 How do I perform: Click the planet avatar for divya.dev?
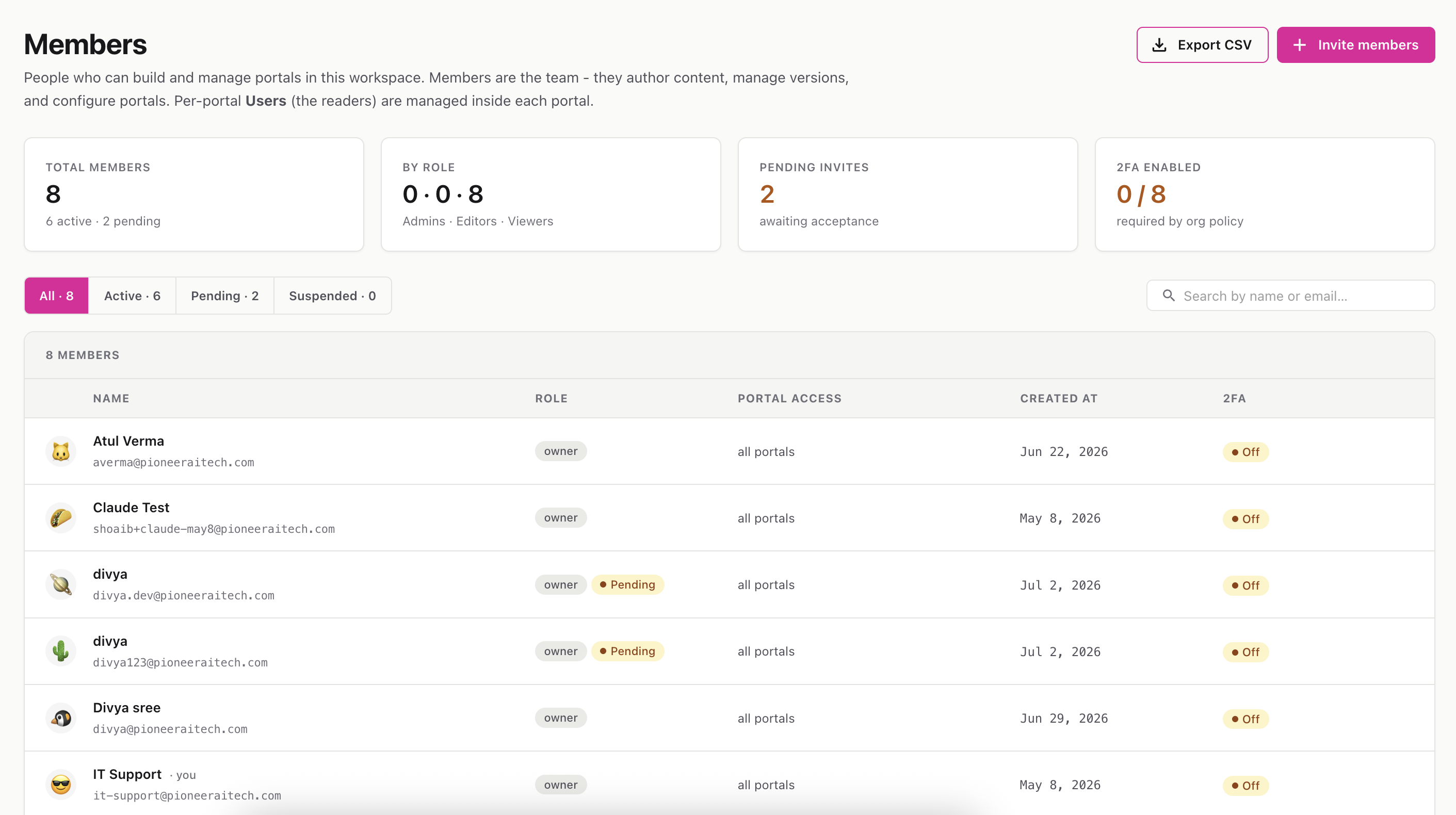point(61,584)
